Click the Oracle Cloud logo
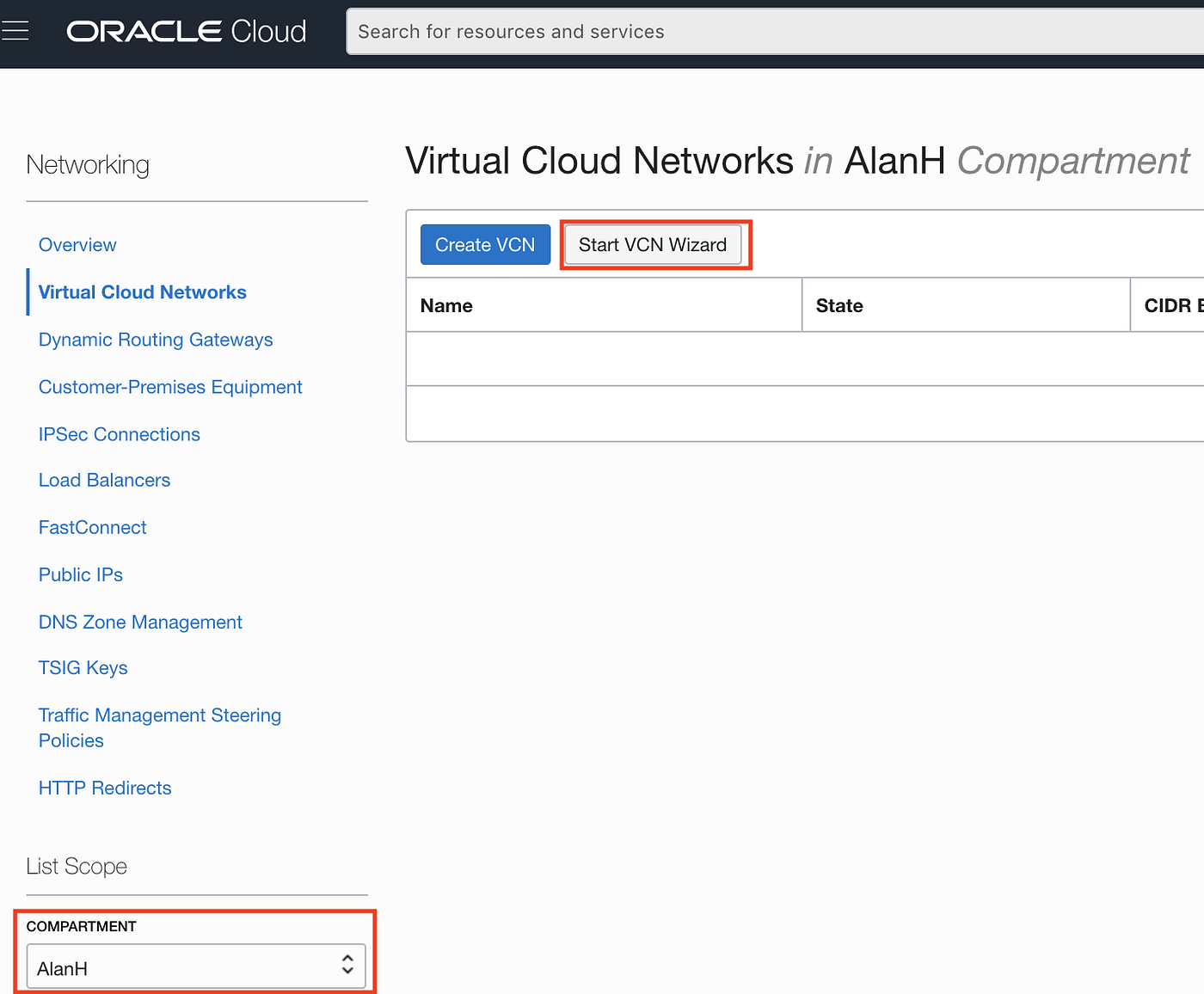The image size is (1204, 994). 186,30
